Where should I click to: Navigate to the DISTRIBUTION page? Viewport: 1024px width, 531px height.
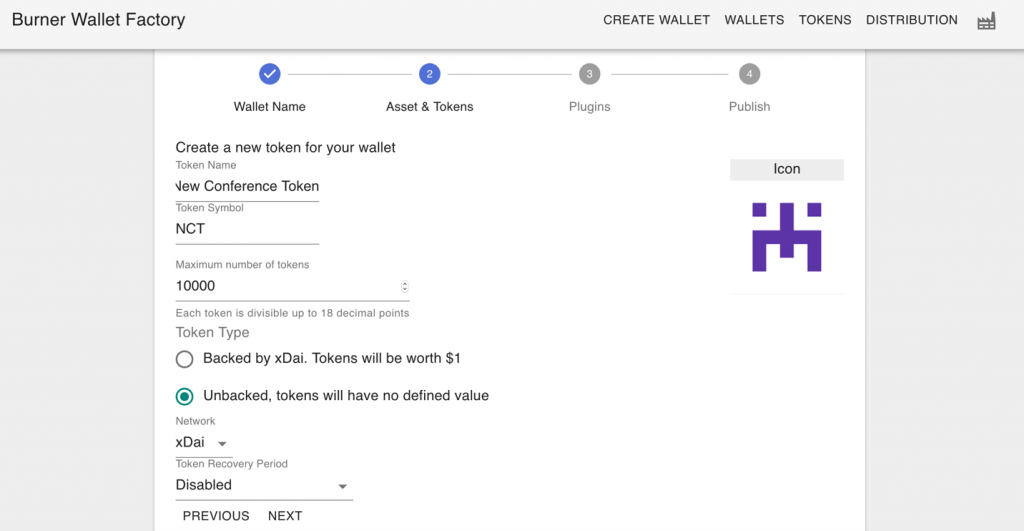[x=912, y=20]
